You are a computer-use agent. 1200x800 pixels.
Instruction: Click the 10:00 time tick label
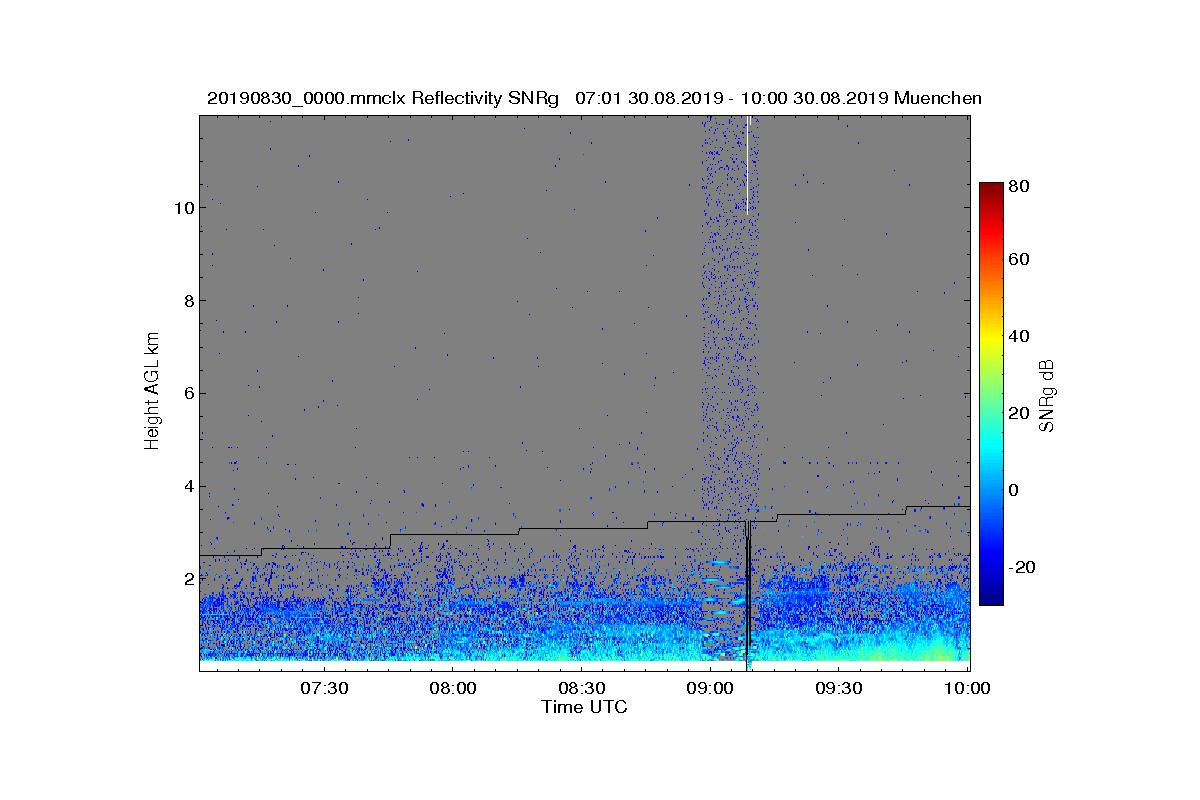coord(968,689)
